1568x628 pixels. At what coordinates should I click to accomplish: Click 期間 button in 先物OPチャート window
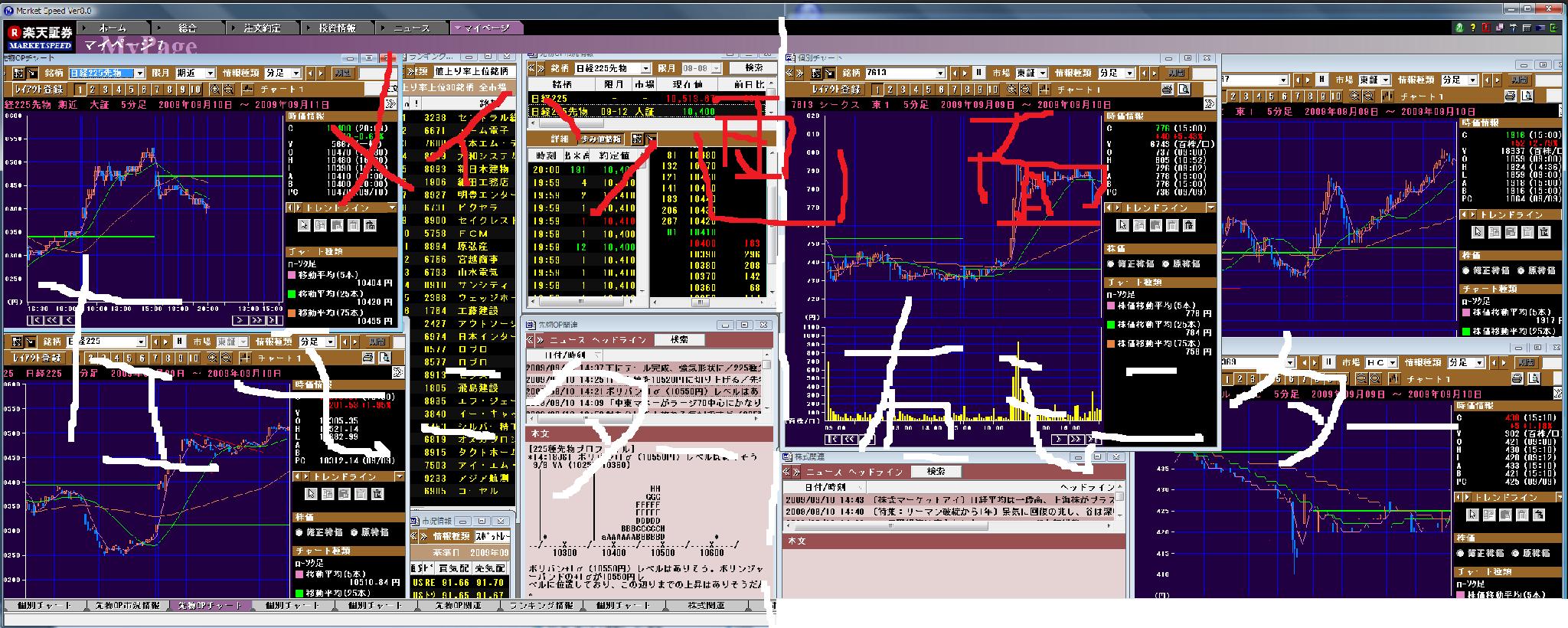point(342,74)
